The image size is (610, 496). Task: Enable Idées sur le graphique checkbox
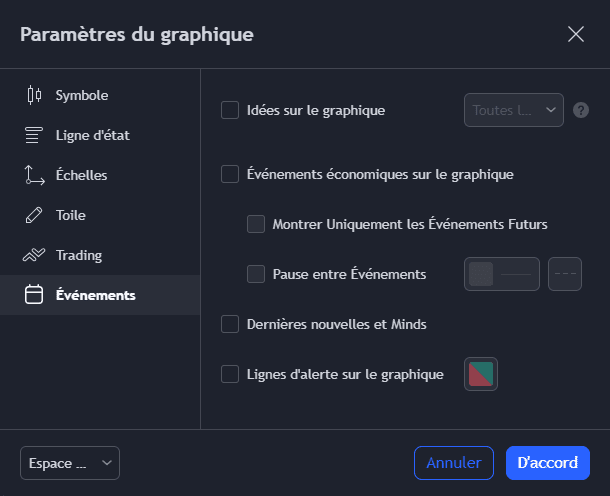point(230,110)
